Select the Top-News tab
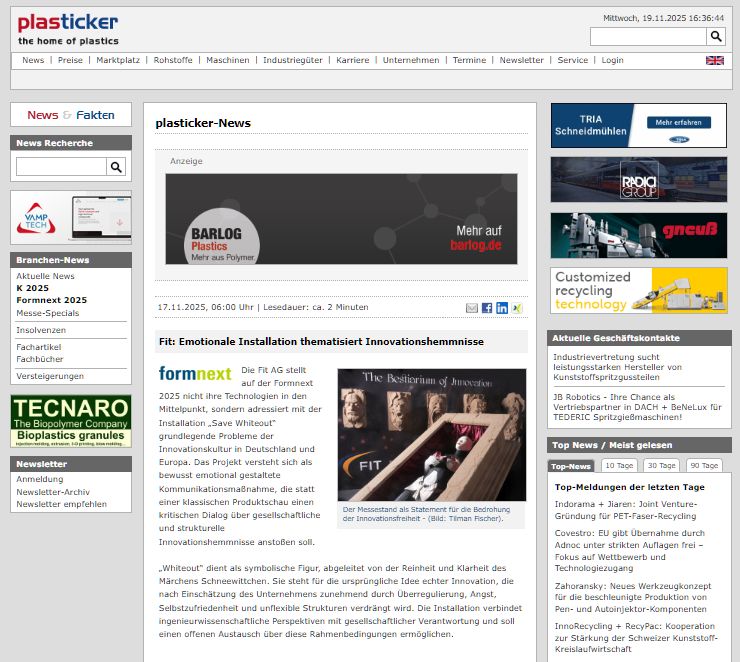This screenshot has height=662, width=740. coord(571,466)
